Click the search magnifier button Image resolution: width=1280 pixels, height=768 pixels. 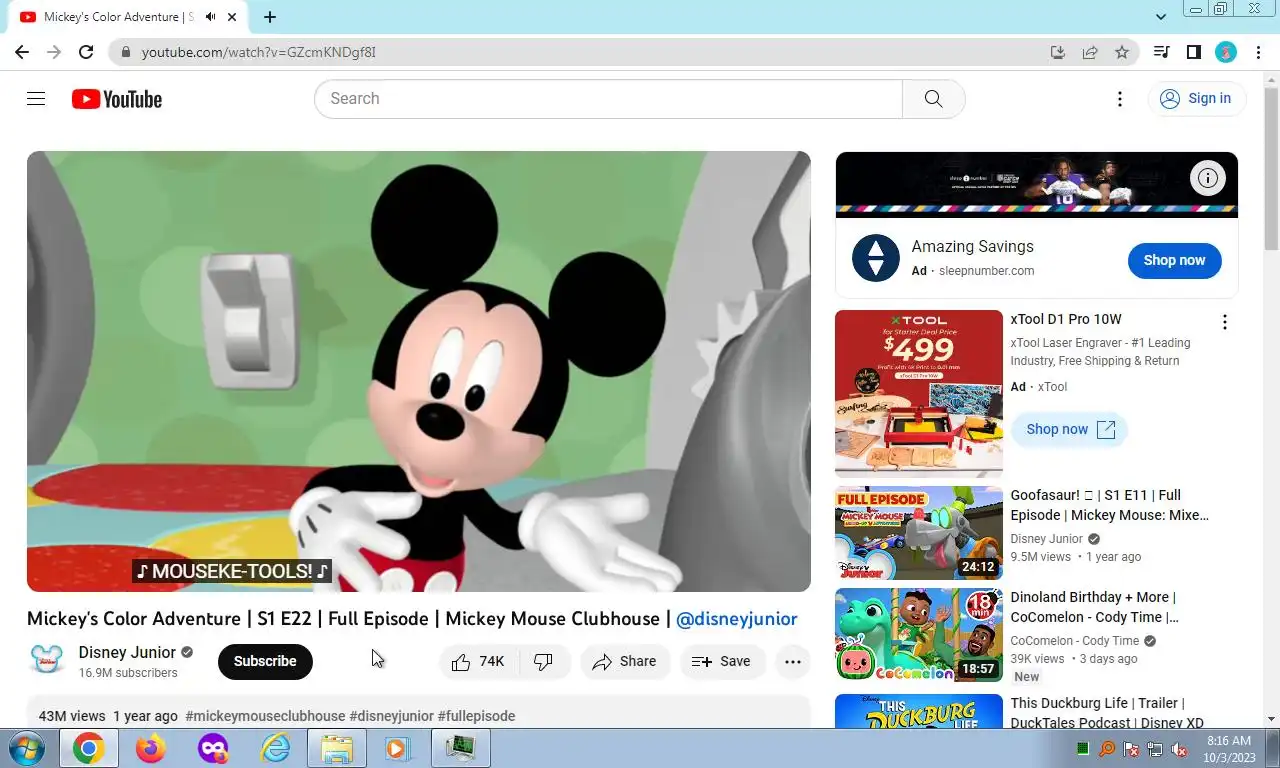pos(933,98)
